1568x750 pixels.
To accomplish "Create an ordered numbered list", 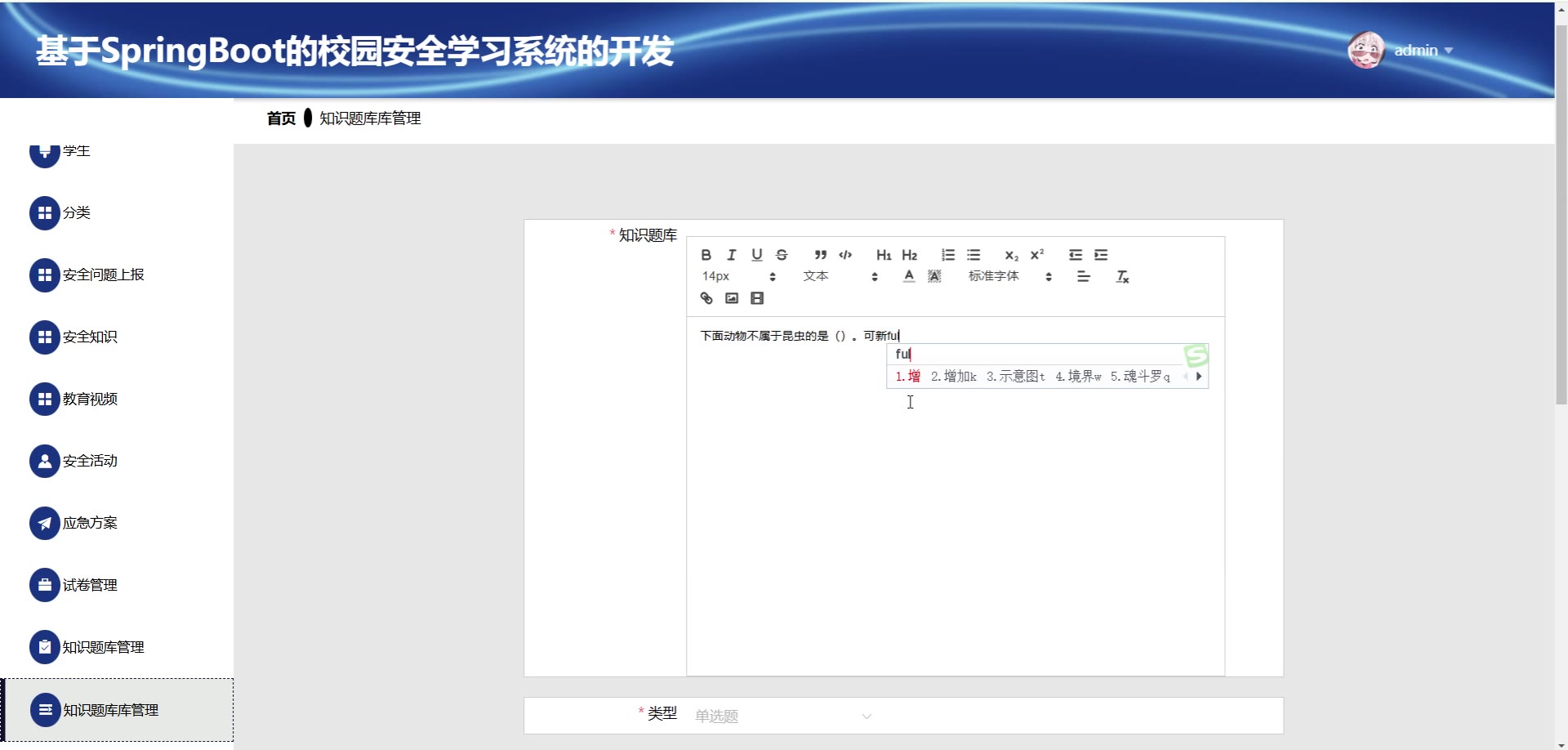I will tap(948, 255).
